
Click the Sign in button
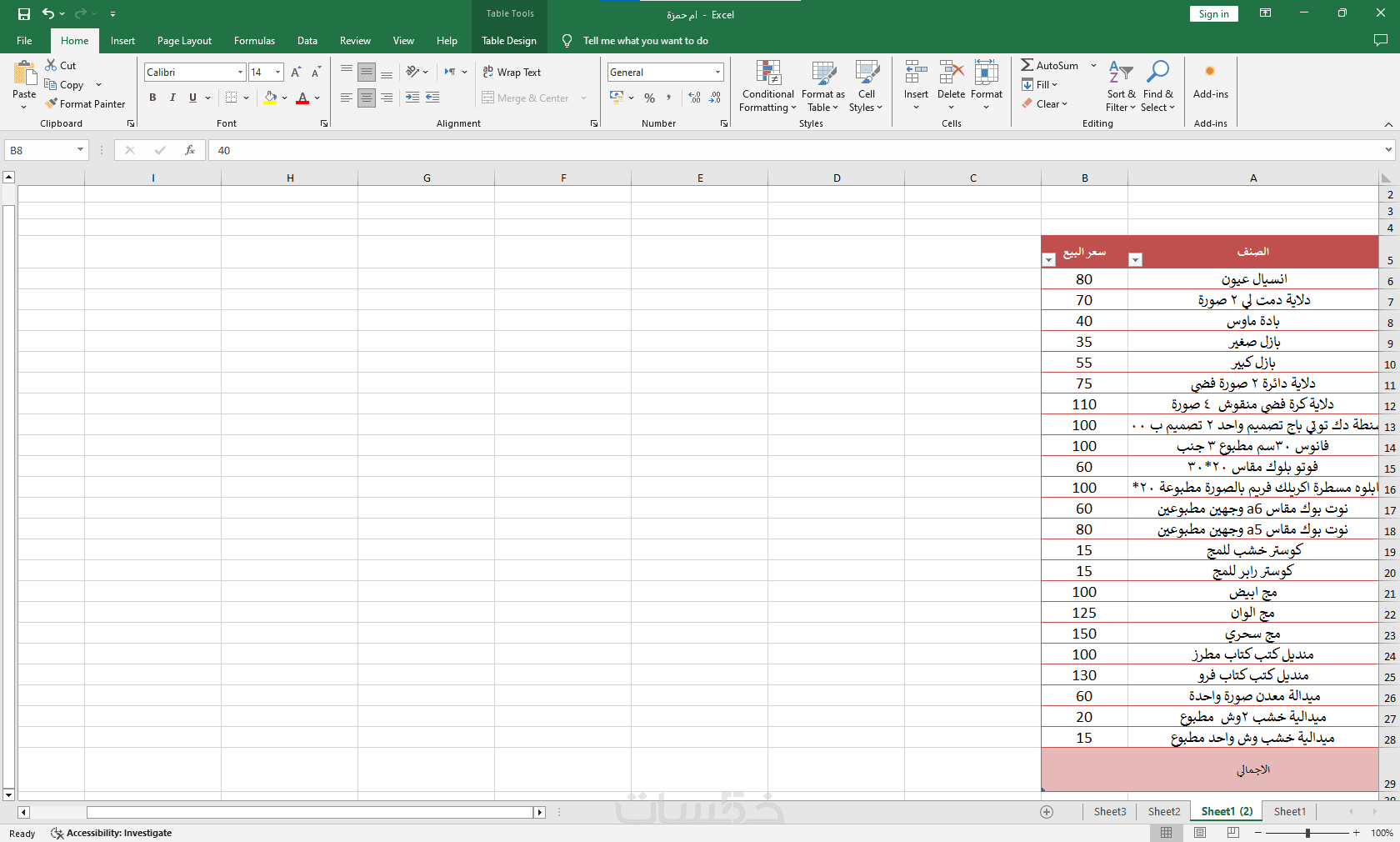tap(1213, 13)
